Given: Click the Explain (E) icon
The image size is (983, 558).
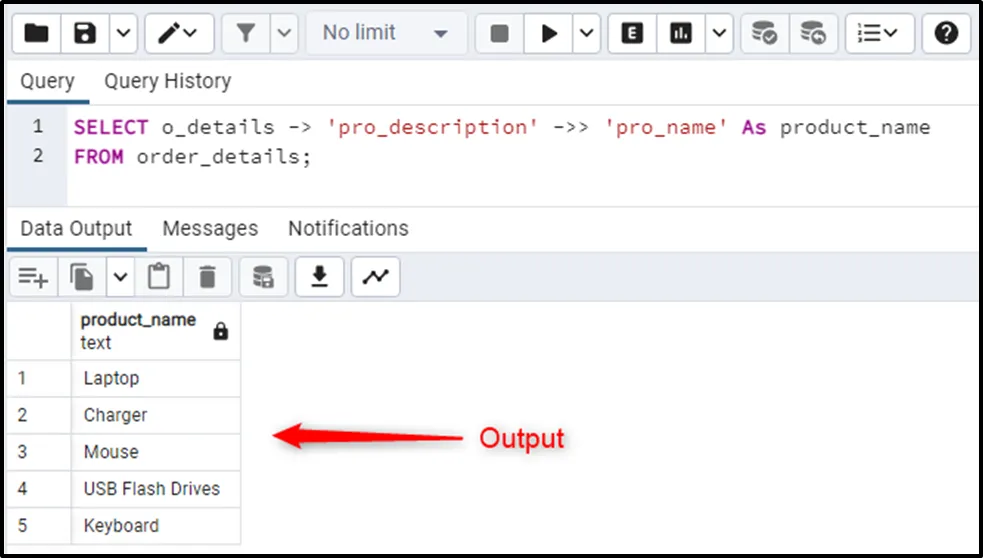Looking at the screenshot, I should (x=632, y=33).
